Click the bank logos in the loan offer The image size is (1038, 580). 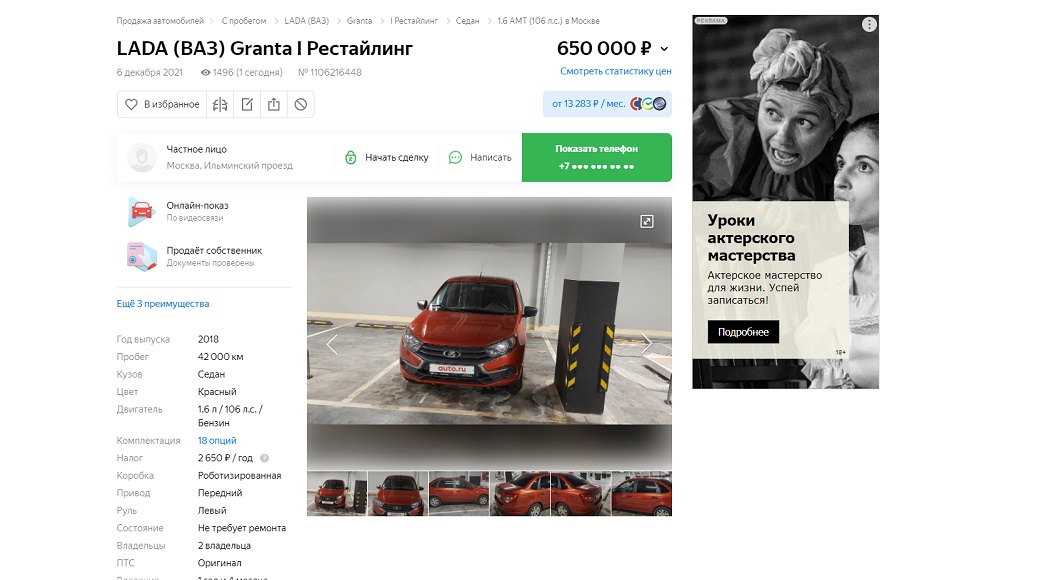[x=648, y=104]
